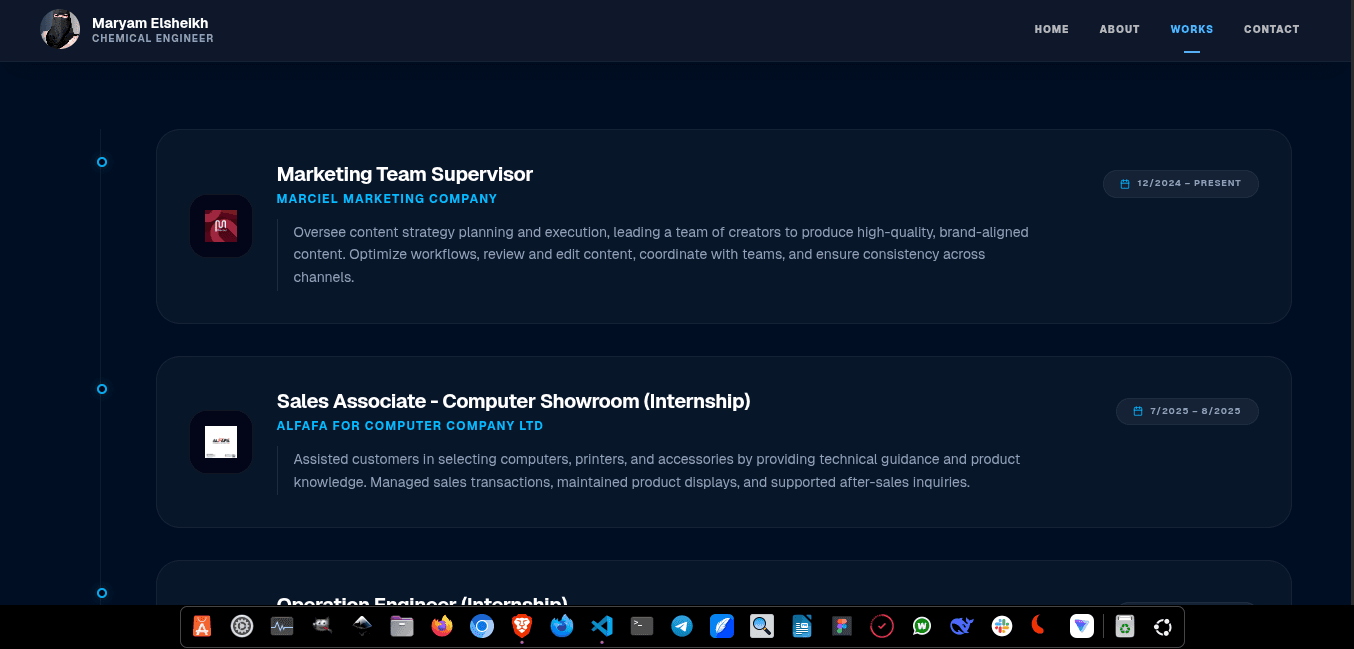Image resolution: width=1354 pixels, height=649 pixels.
Task: Open the Trash in the dock
Action: coord(1125,627)
